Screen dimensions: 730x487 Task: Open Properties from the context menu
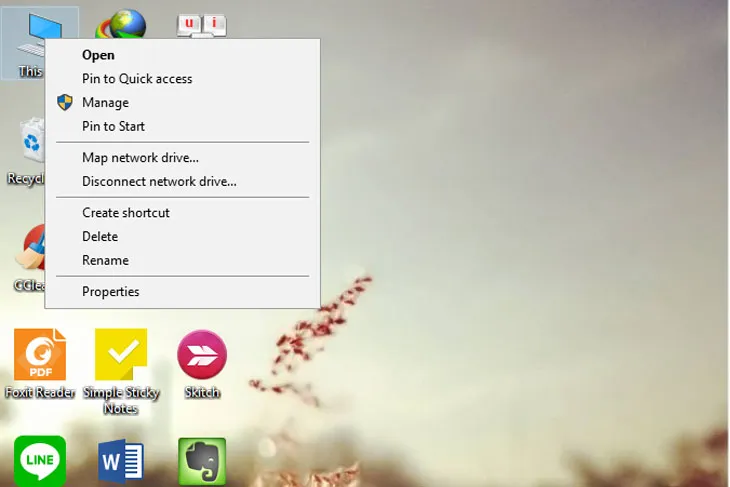click(110, 292)
